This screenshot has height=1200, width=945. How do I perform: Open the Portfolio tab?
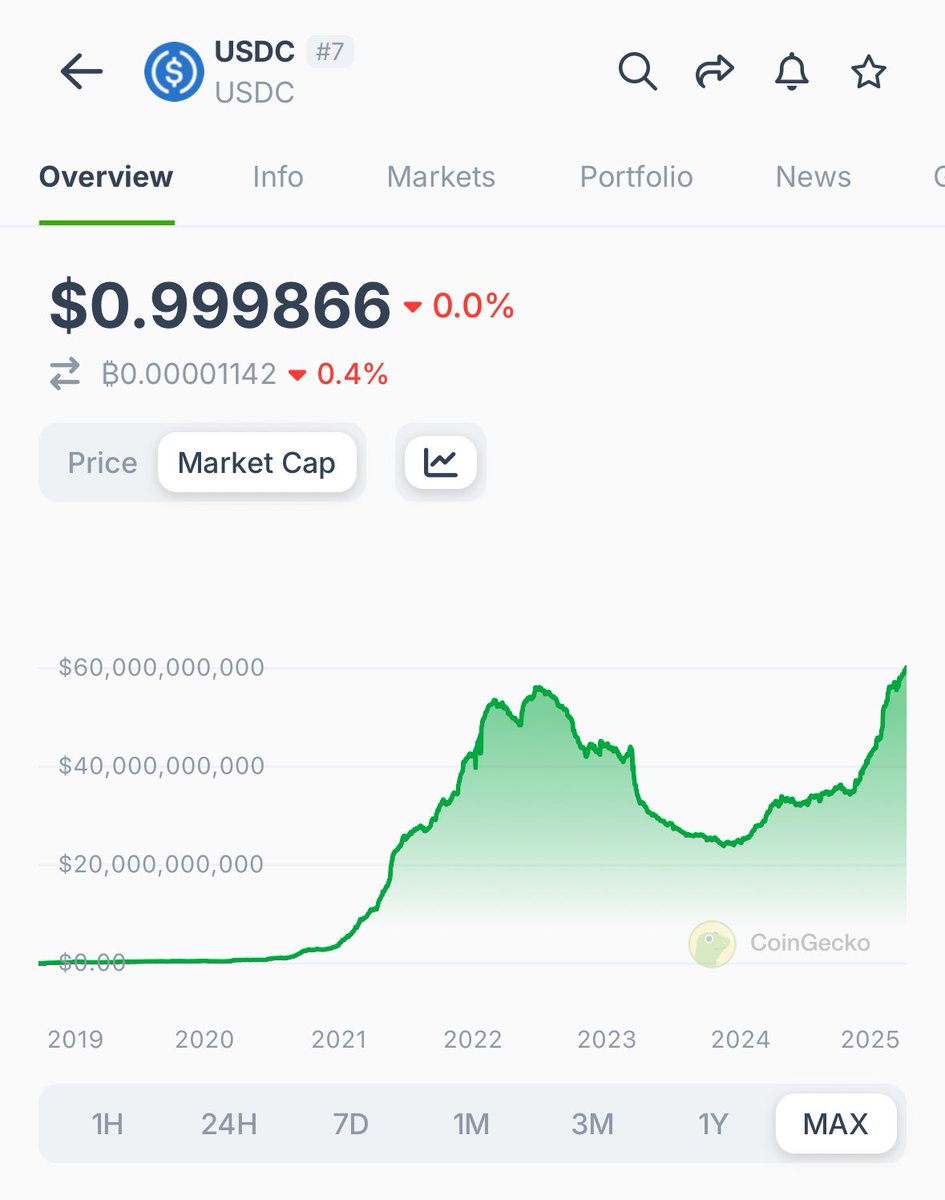636,176
